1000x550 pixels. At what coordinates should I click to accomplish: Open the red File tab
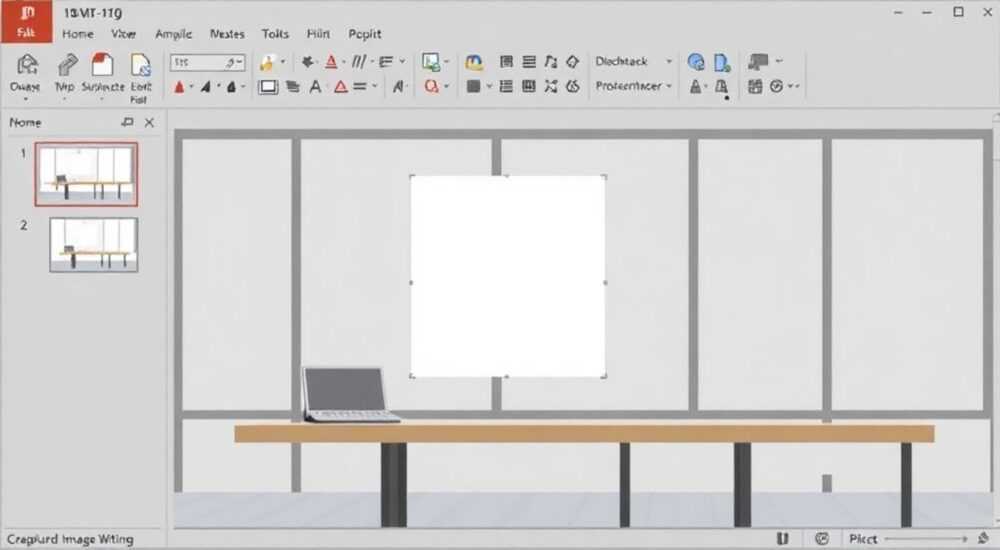[x=26, y=22]
